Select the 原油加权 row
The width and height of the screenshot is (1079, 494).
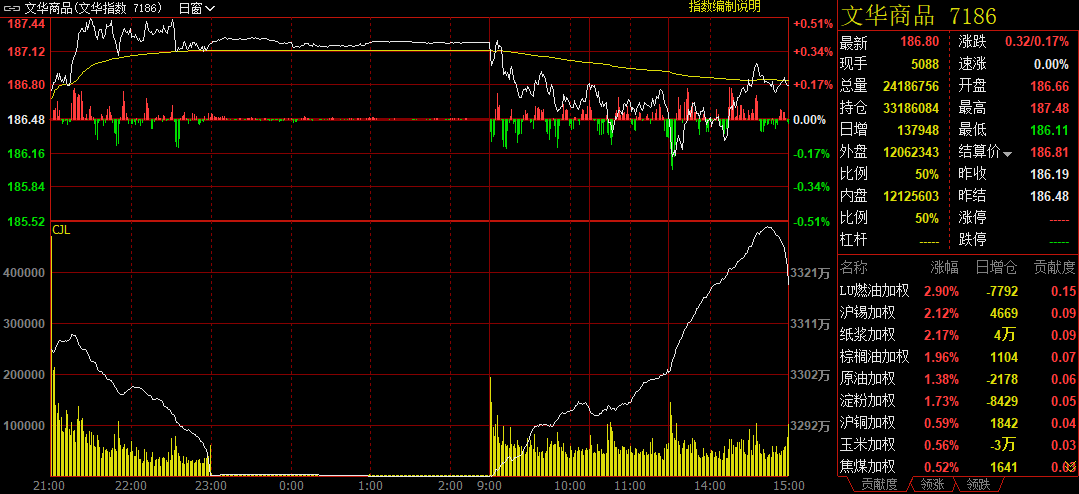pyautogui.click(x=868, y=379)
